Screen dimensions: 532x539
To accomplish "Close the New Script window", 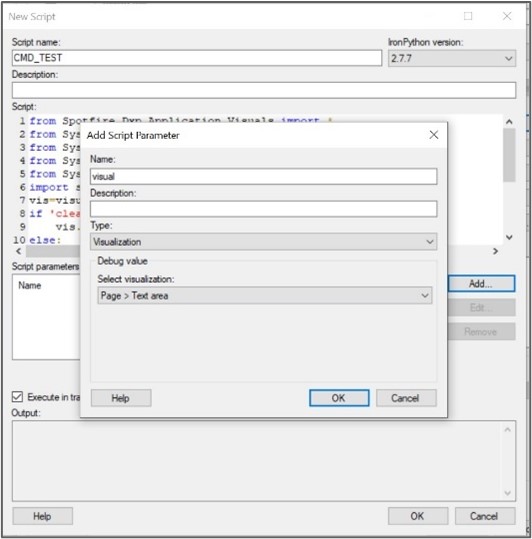I will pyautogui.click(x=507, y=16).
